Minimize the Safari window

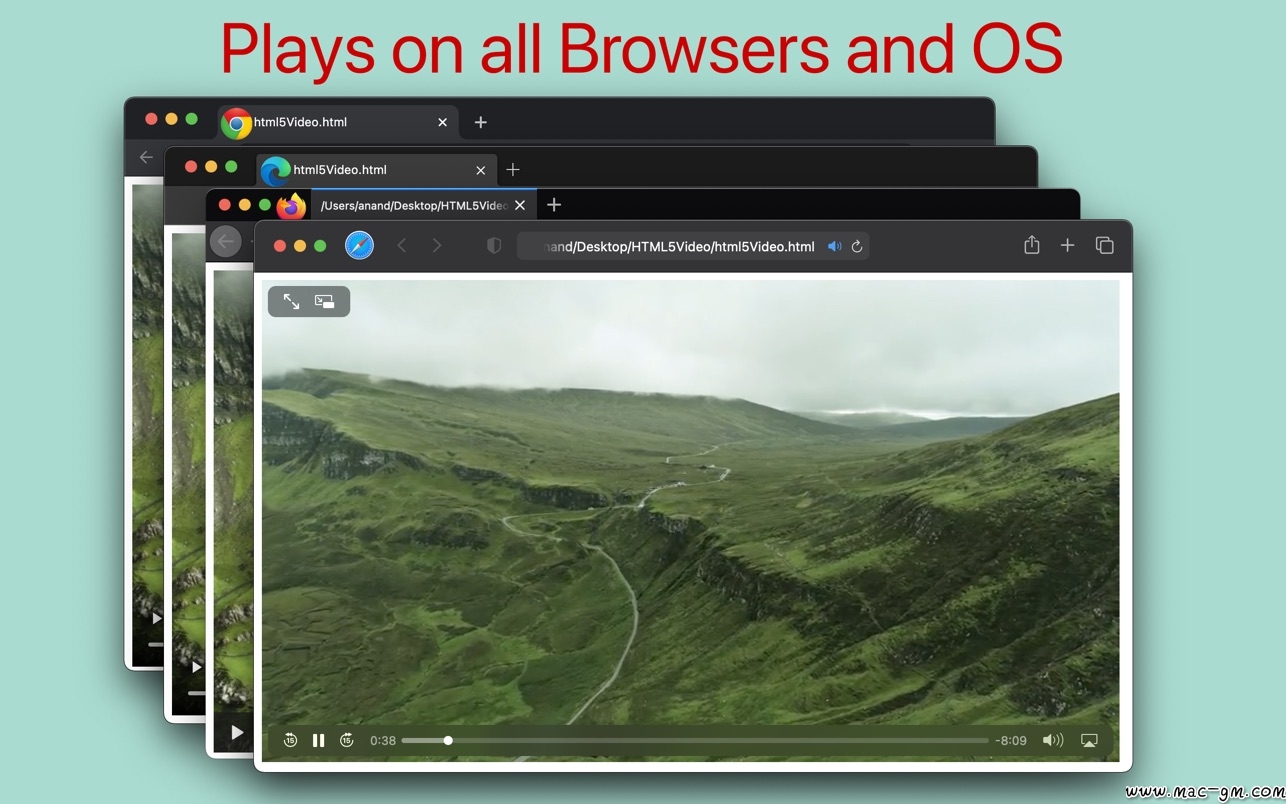click(300, 246)
